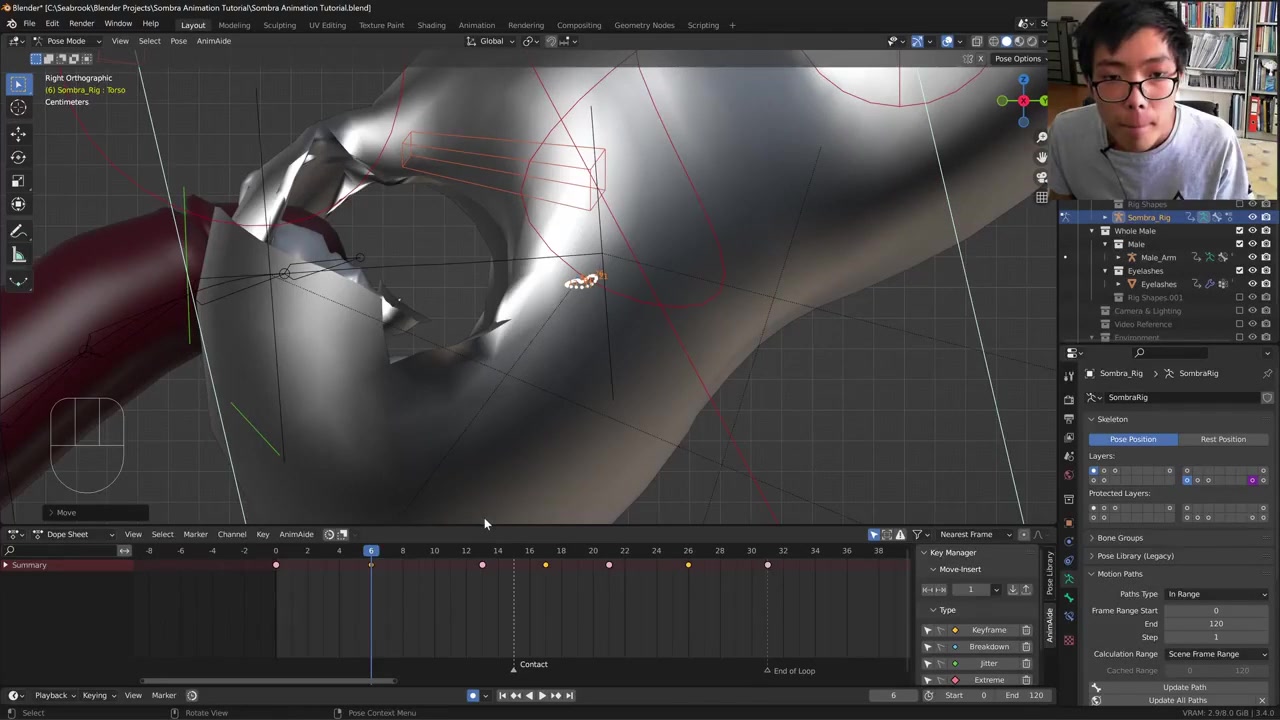Click the viewport zoom magnifier icon
1280x720 pixels.
coord(1042,137)
